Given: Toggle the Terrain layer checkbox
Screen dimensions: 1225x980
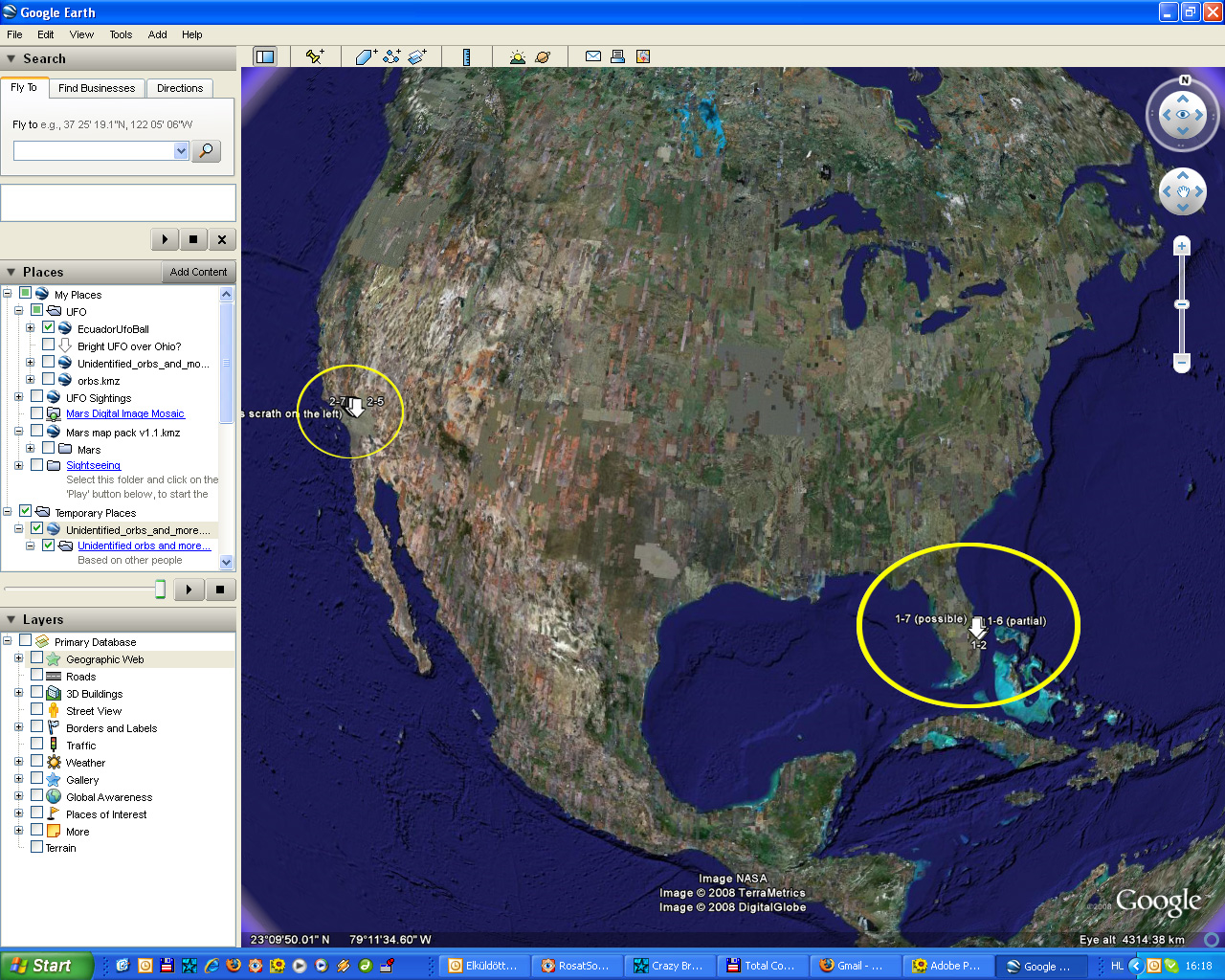Looking at the screenshot, I should [36, 846].
